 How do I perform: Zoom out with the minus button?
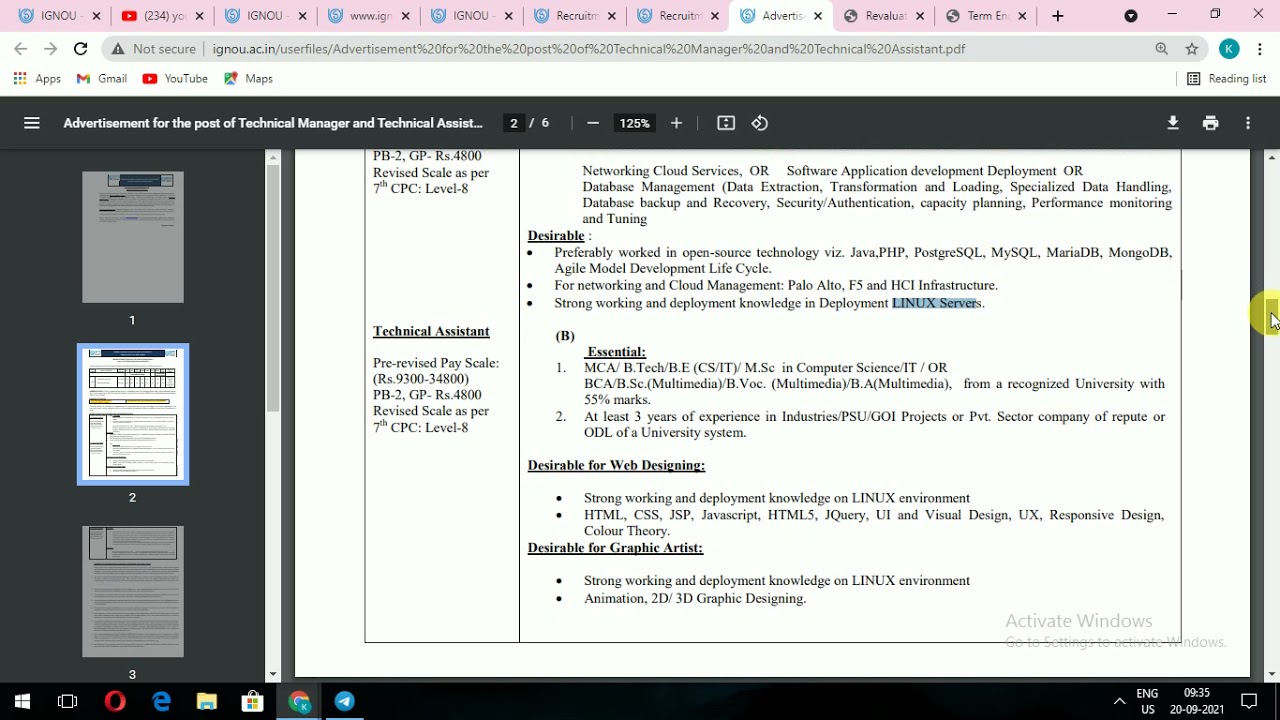point(593,123)
